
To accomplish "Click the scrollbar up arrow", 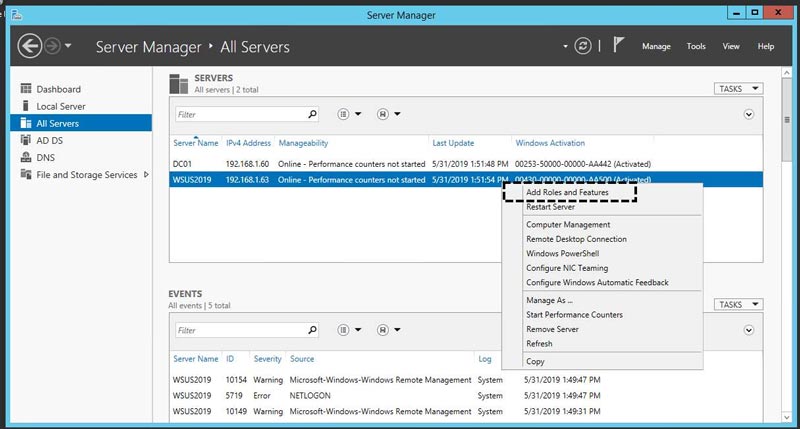I will click(787, 73).
